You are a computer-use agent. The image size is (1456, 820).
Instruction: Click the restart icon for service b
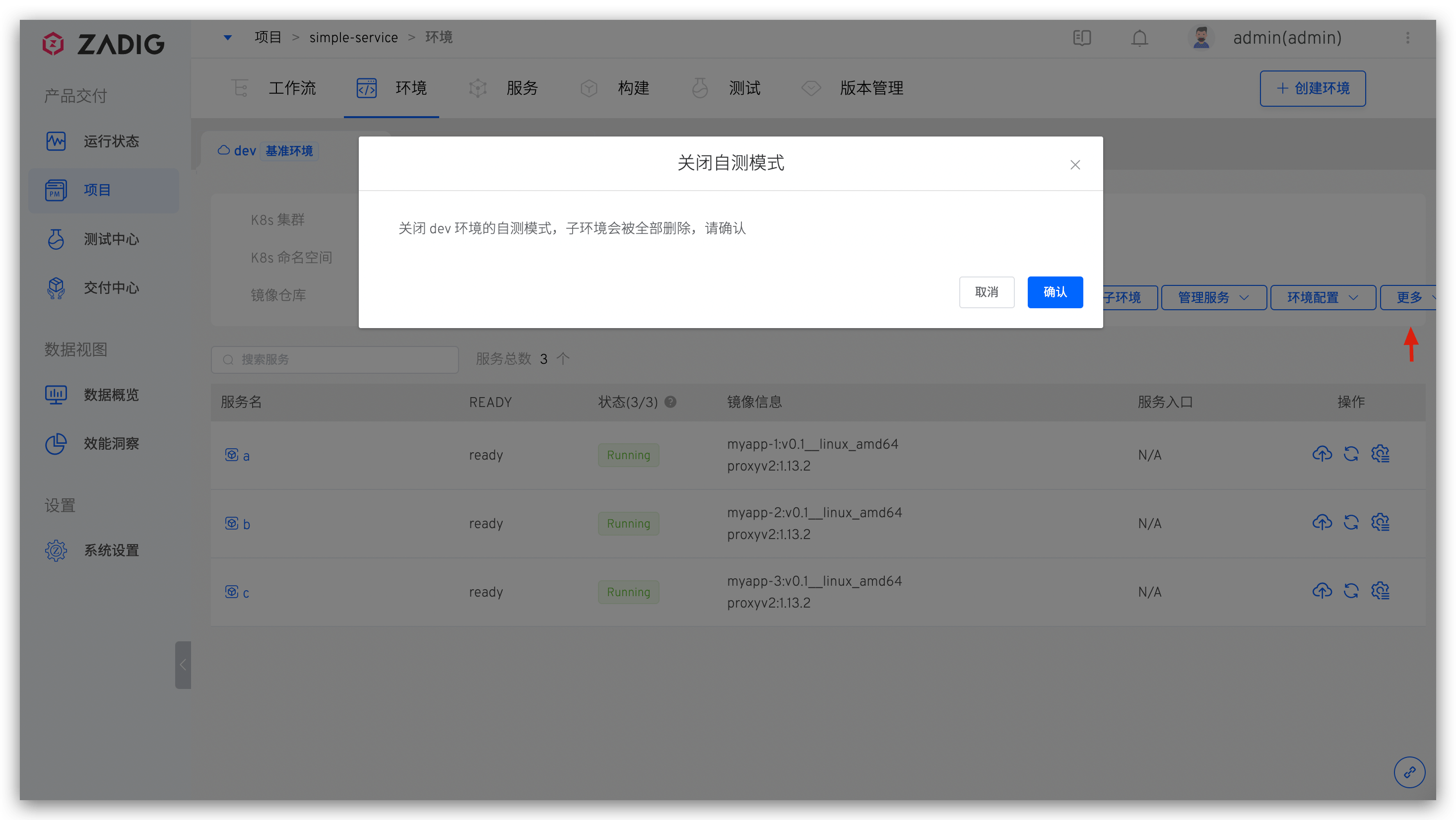pos(1351,523)
